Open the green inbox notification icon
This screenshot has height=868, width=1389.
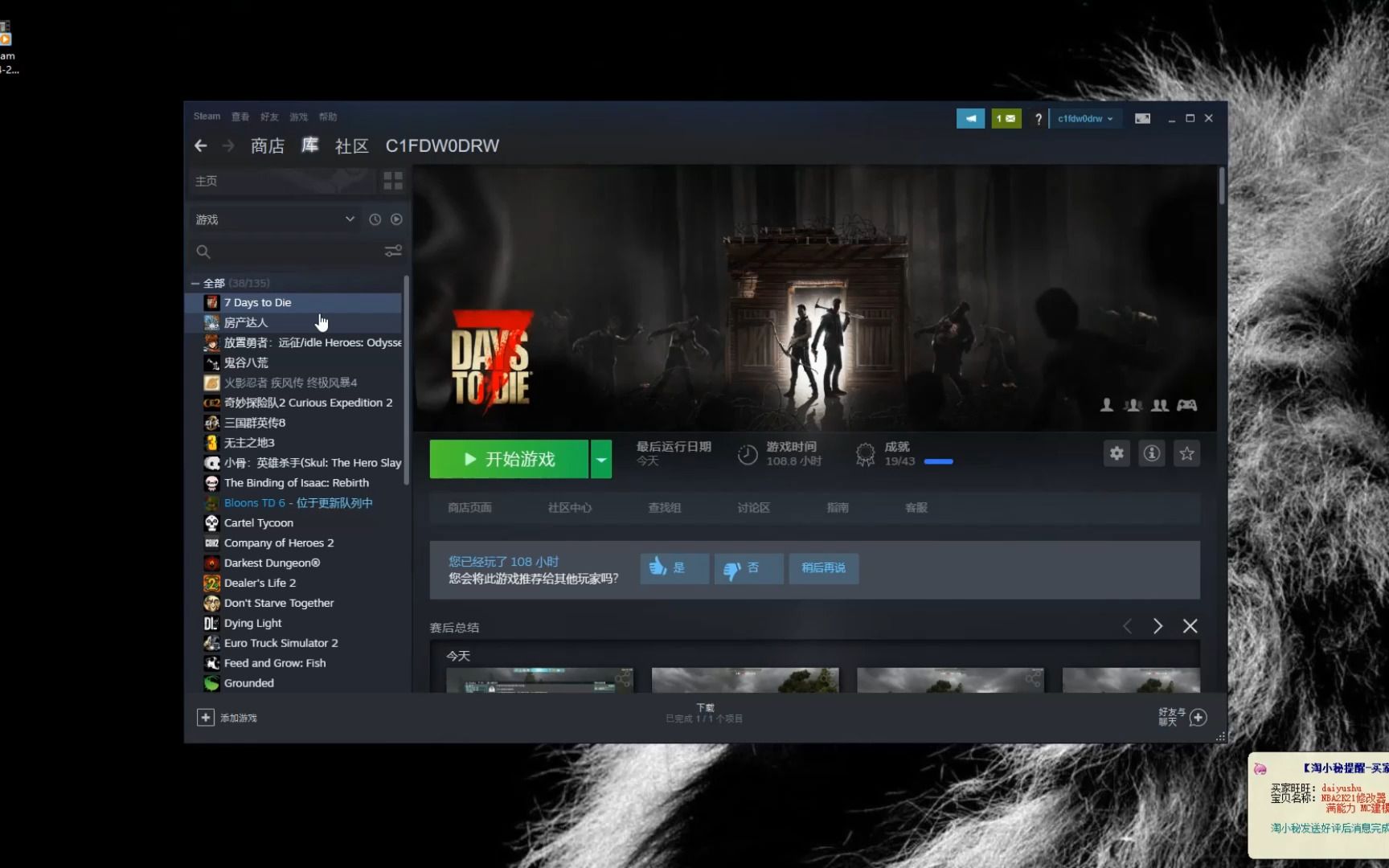1006,118
